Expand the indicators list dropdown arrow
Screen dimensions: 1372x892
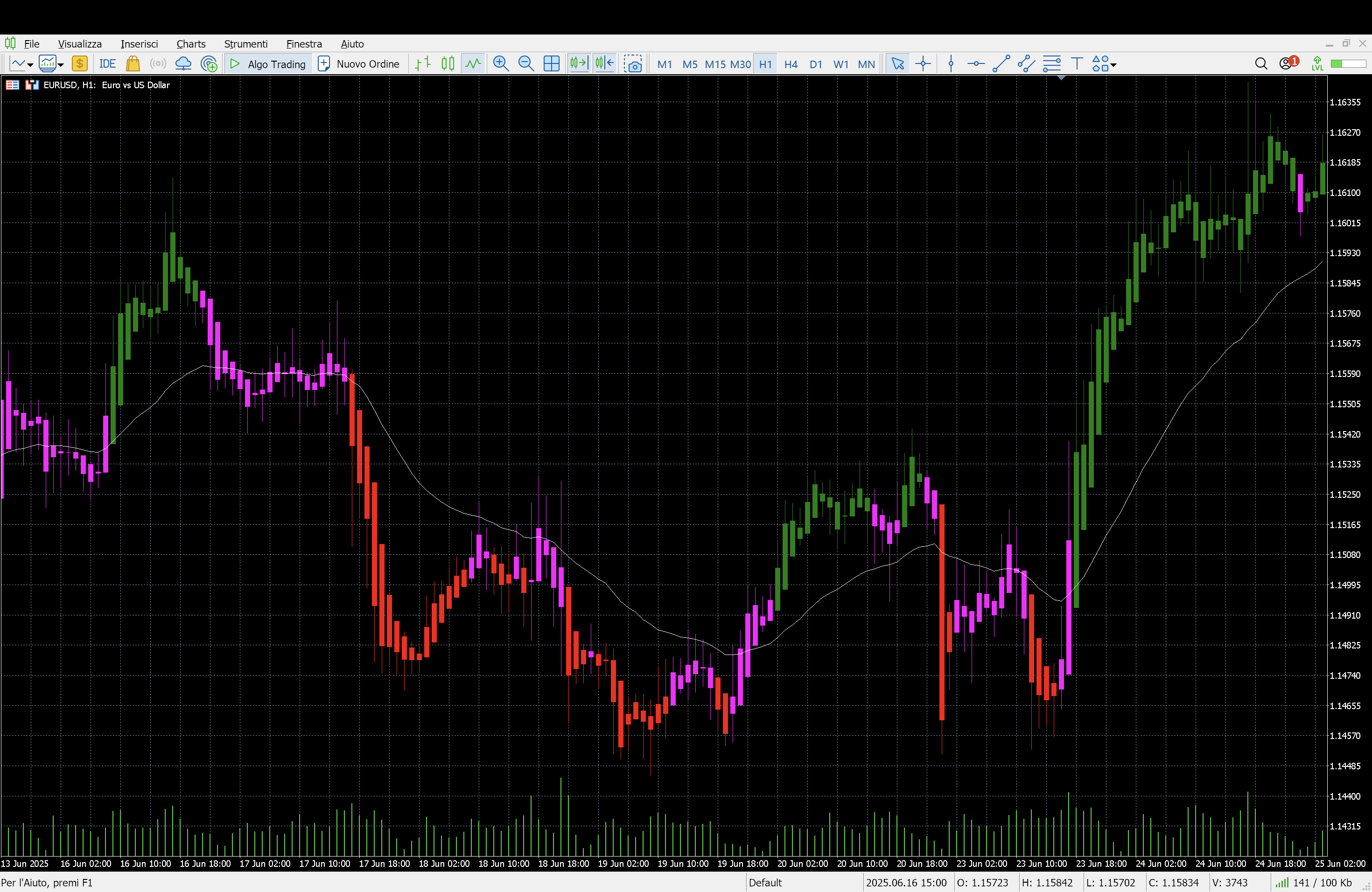tap(61, 65)
